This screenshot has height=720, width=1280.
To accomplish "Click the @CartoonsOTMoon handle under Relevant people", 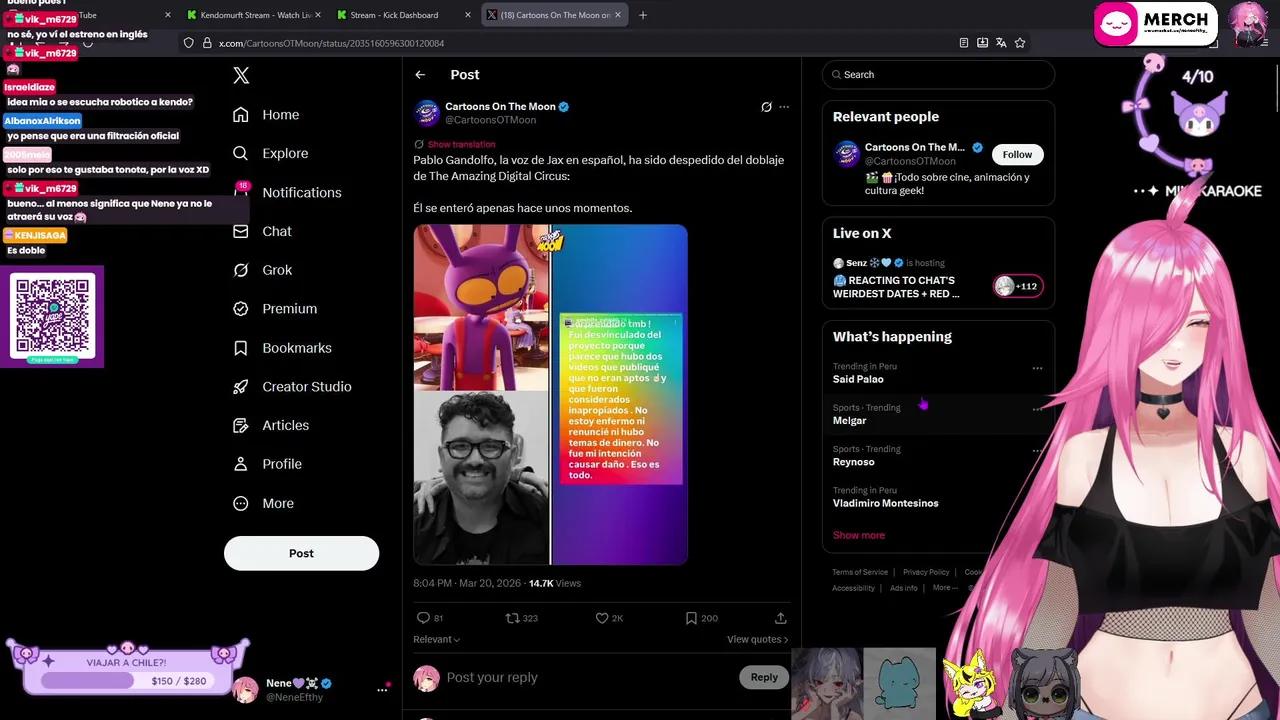I will (910, 161).
